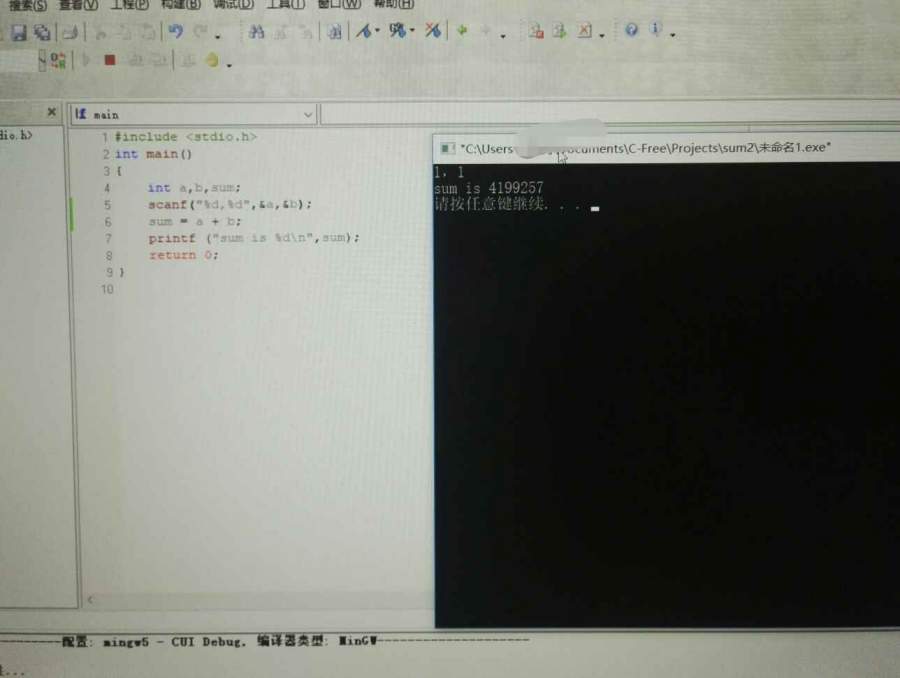Click the Find binoculars icon

tap(256, 32)
